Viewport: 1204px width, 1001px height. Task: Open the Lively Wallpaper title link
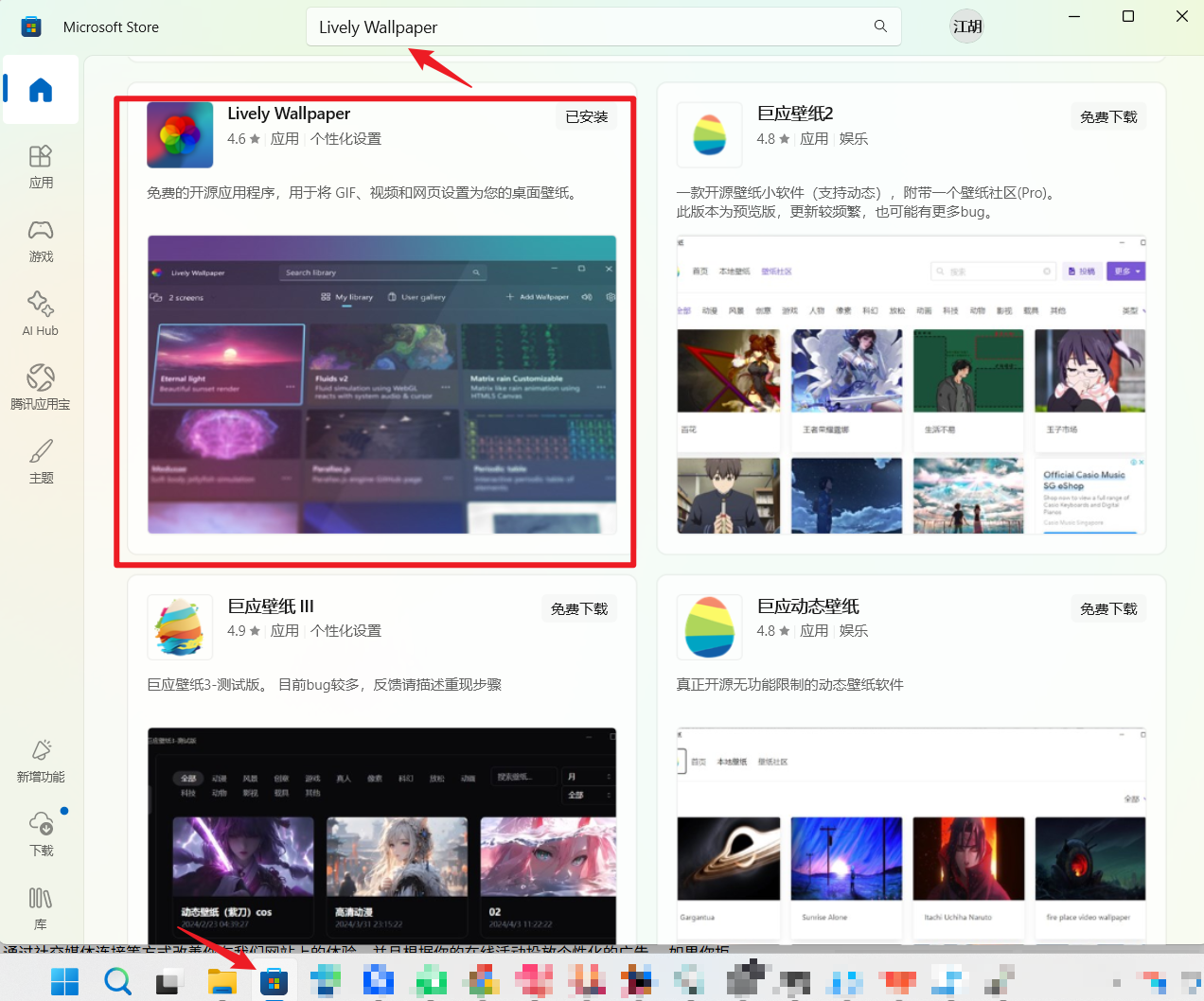pyautogui.click(x=289, y=114)
